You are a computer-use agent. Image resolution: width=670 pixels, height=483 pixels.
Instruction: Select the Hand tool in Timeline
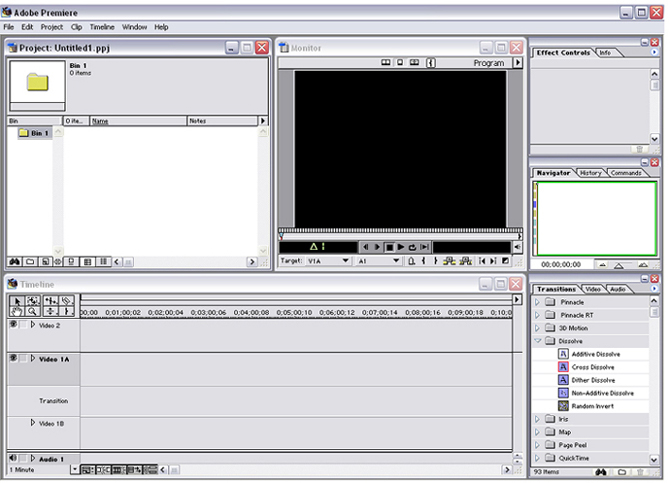pyautogui.click(x=17, y=312)
